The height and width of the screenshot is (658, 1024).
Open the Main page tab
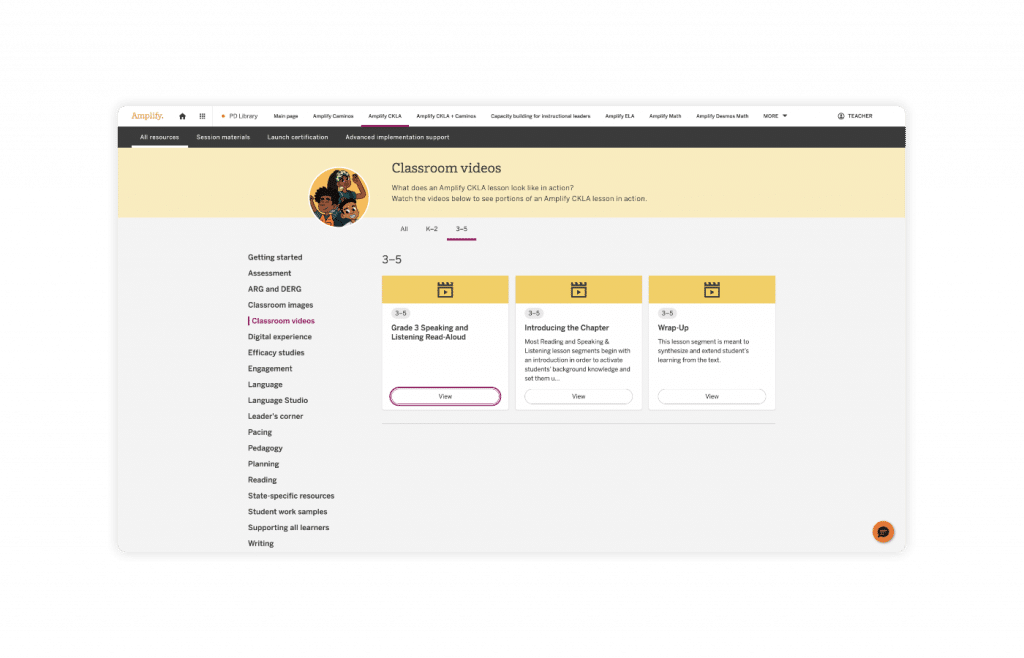285,116
